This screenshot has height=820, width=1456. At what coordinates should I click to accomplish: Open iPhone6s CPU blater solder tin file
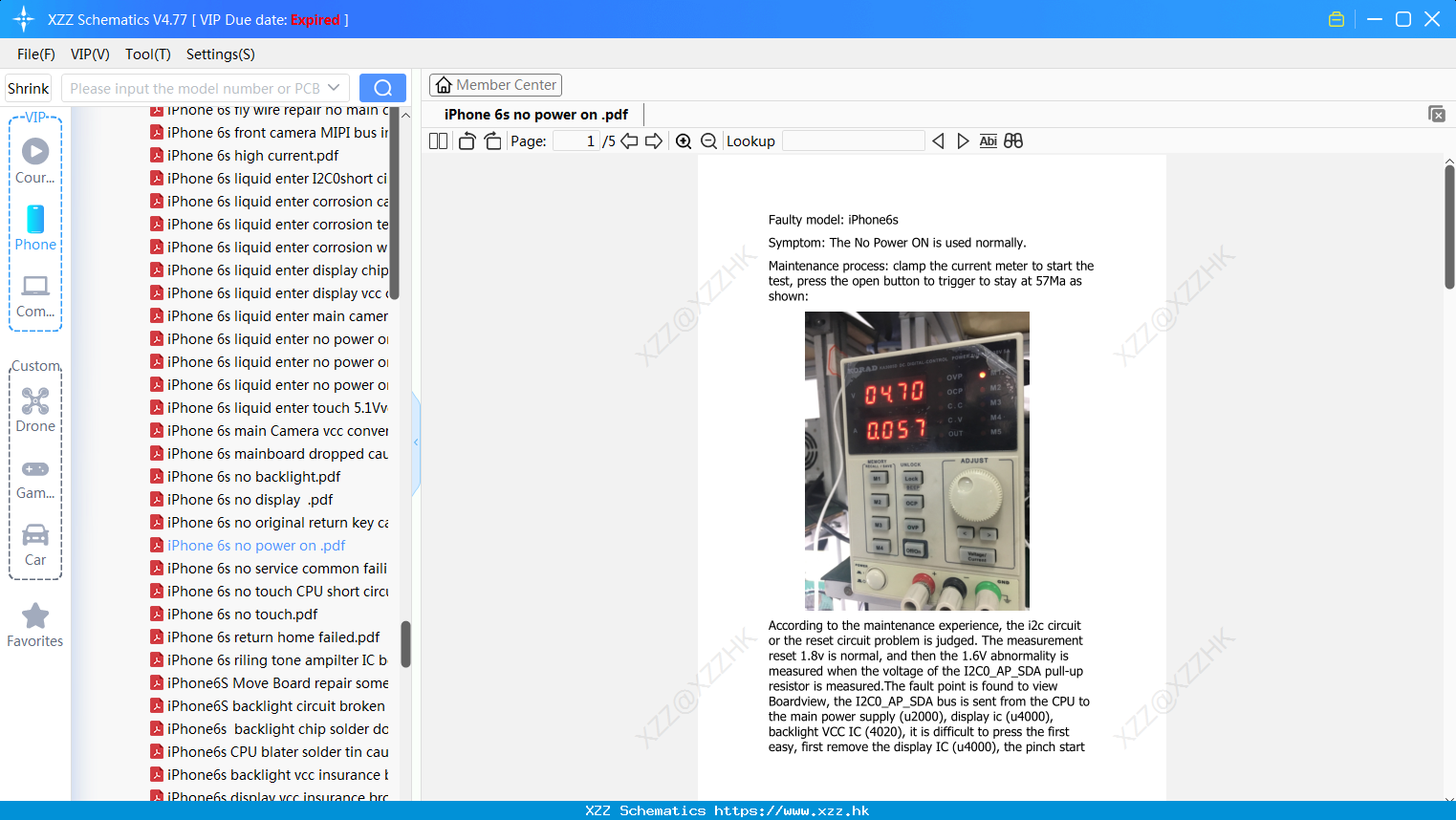point(270,752)
